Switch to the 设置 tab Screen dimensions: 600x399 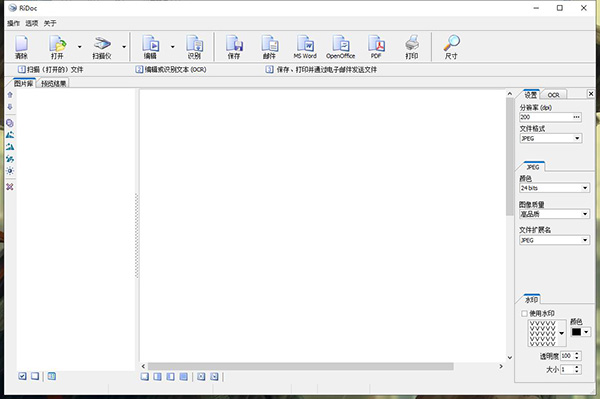coord(530,94)
